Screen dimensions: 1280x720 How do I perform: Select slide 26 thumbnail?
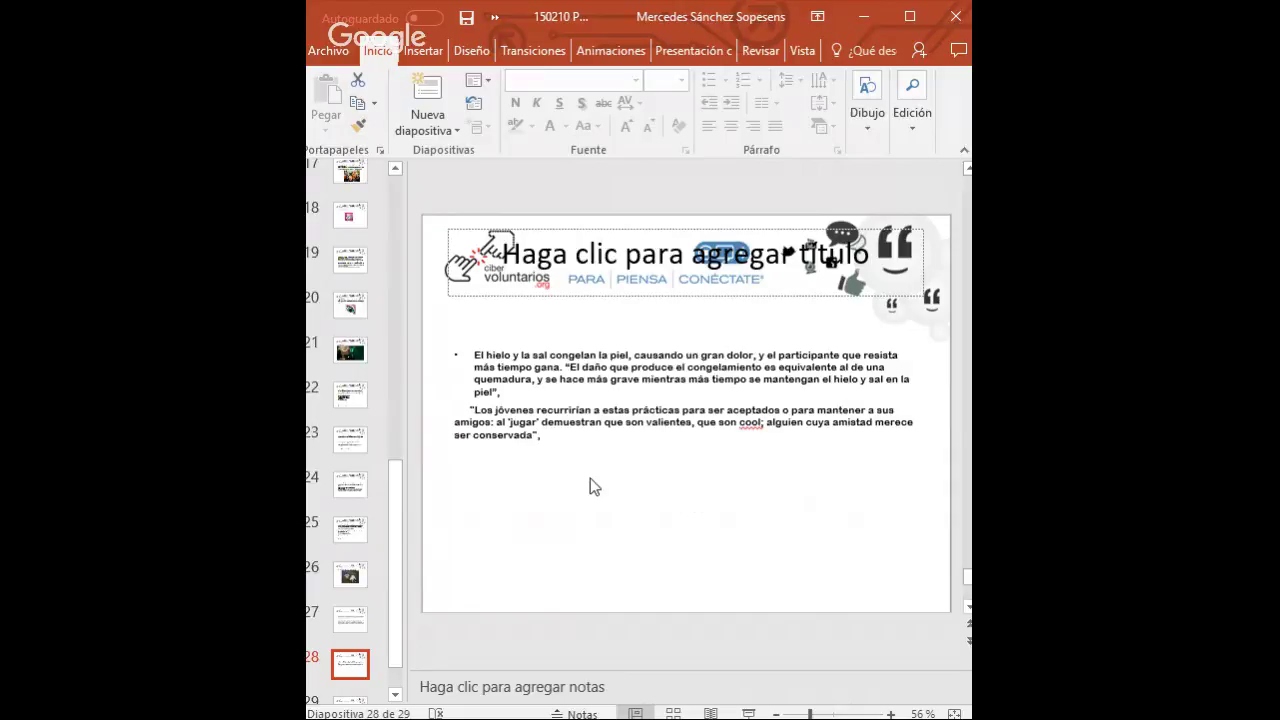[x=351, y=576]
